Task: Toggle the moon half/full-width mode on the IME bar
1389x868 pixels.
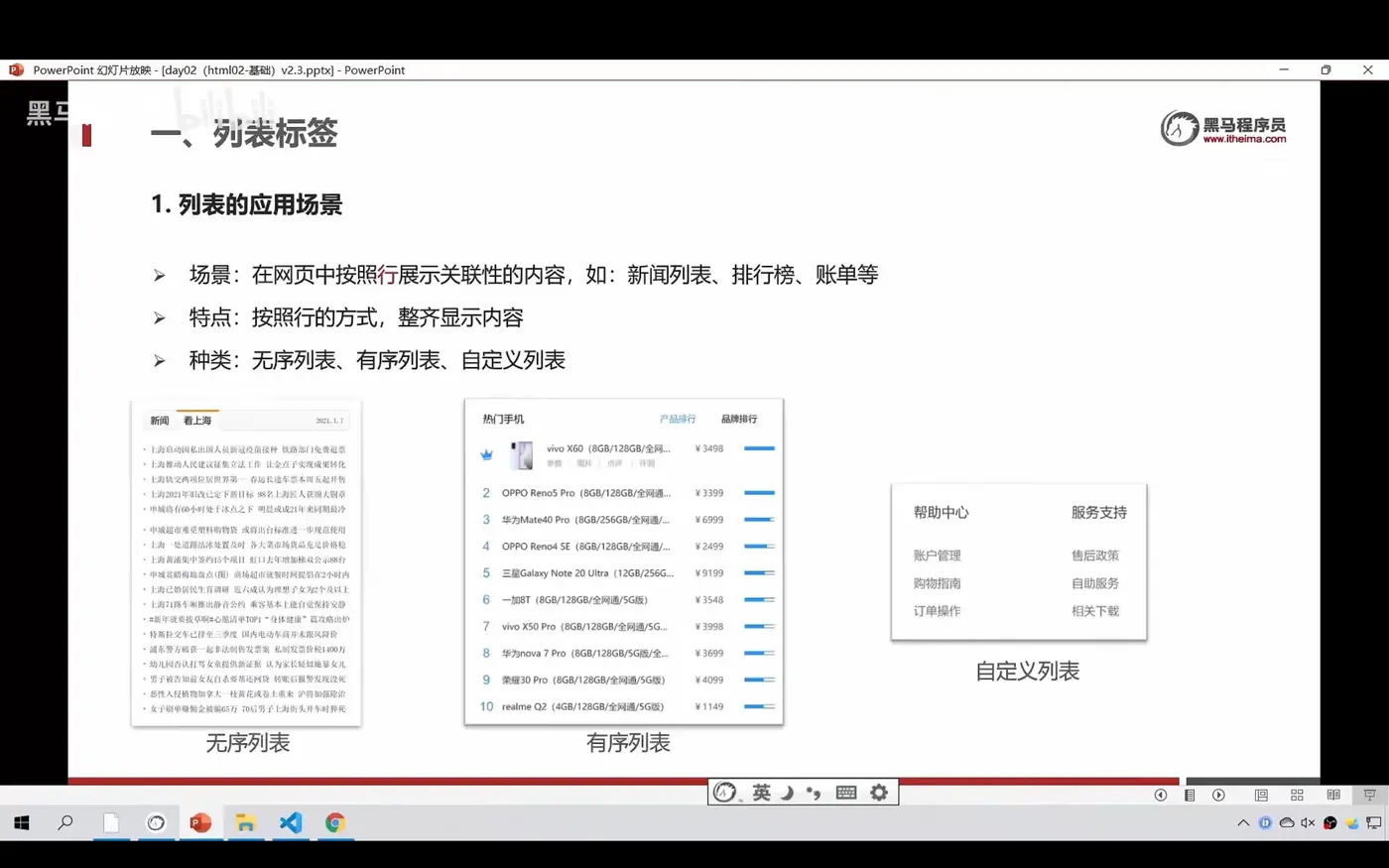Action: (x=788, y=792)
